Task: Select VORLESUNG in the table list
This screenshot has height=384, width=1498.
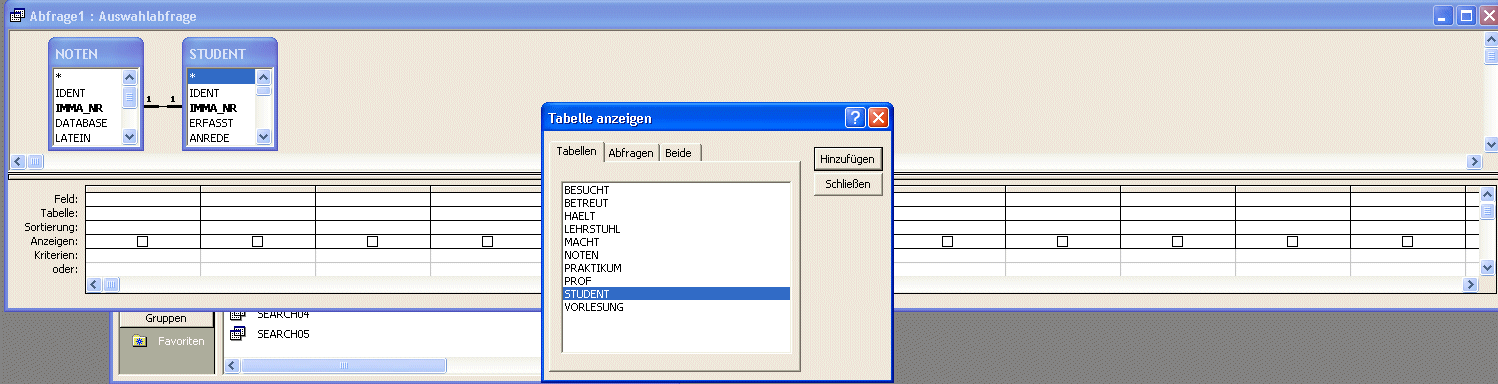Action: [676, 307]
